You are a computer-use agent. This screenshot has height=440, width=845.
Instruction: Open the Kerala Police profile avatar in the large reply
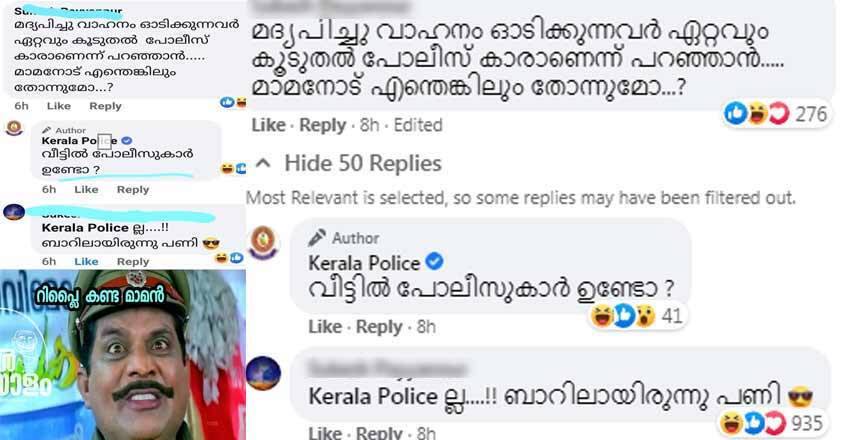pyautogui.click(x=264, y=242)
